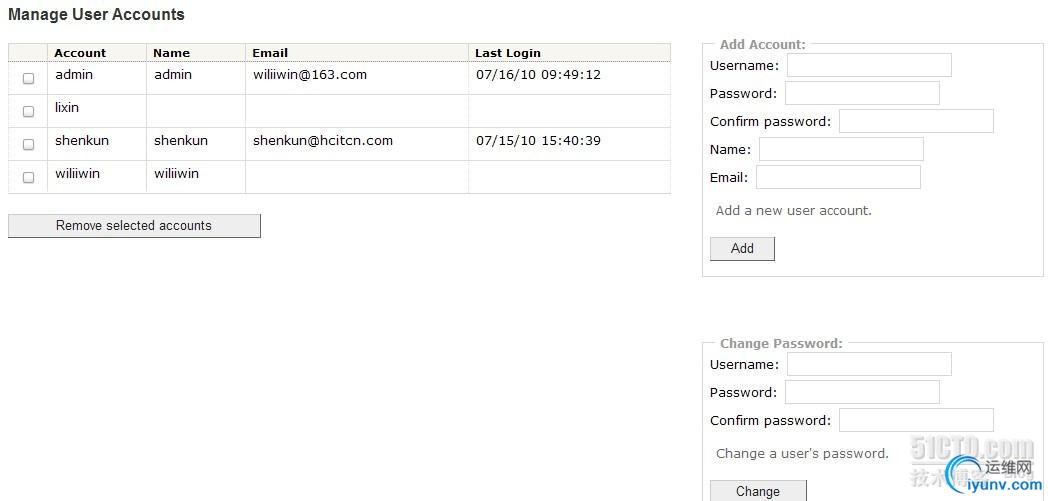This screenshot has height=501, width=1048.
Task: Focus Confirm password field in Change Password
Action: [x=916, y=421]
